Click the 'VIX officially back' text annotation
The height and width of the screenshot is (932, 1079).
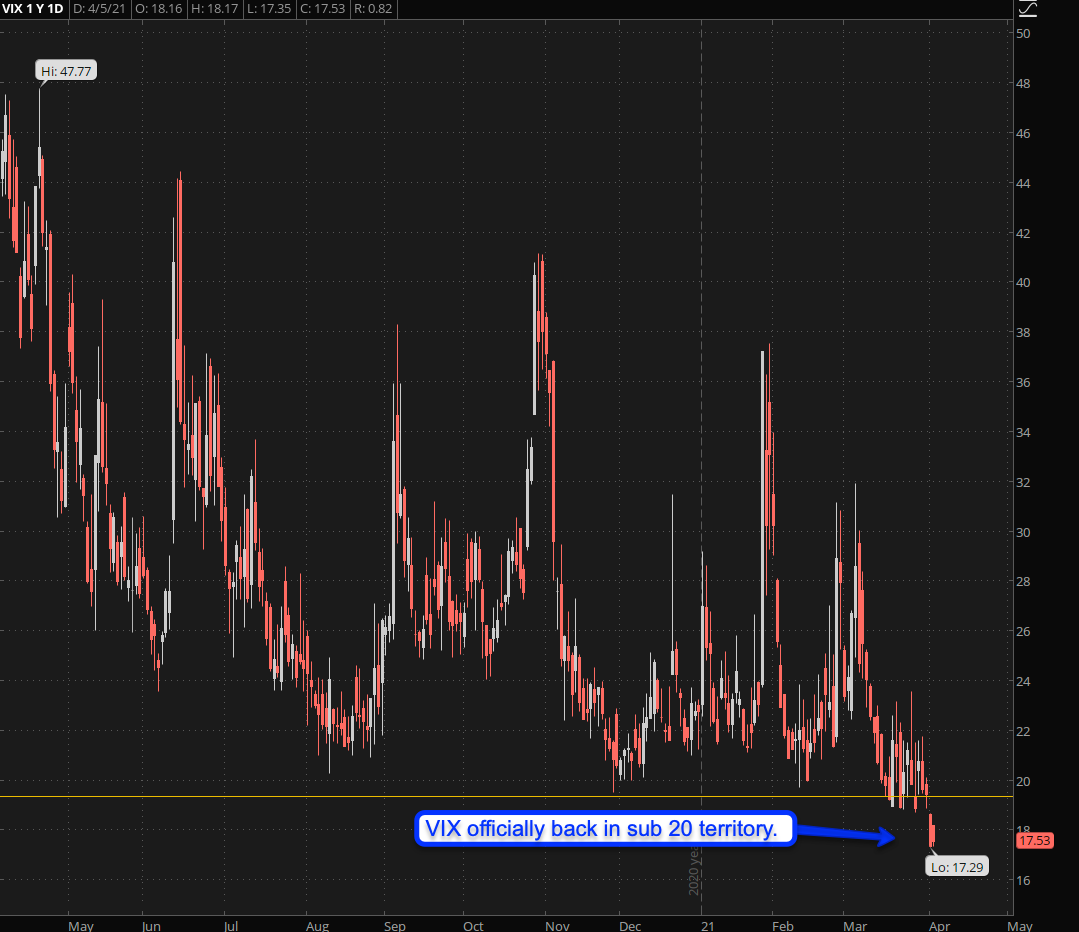pos(604,828)
